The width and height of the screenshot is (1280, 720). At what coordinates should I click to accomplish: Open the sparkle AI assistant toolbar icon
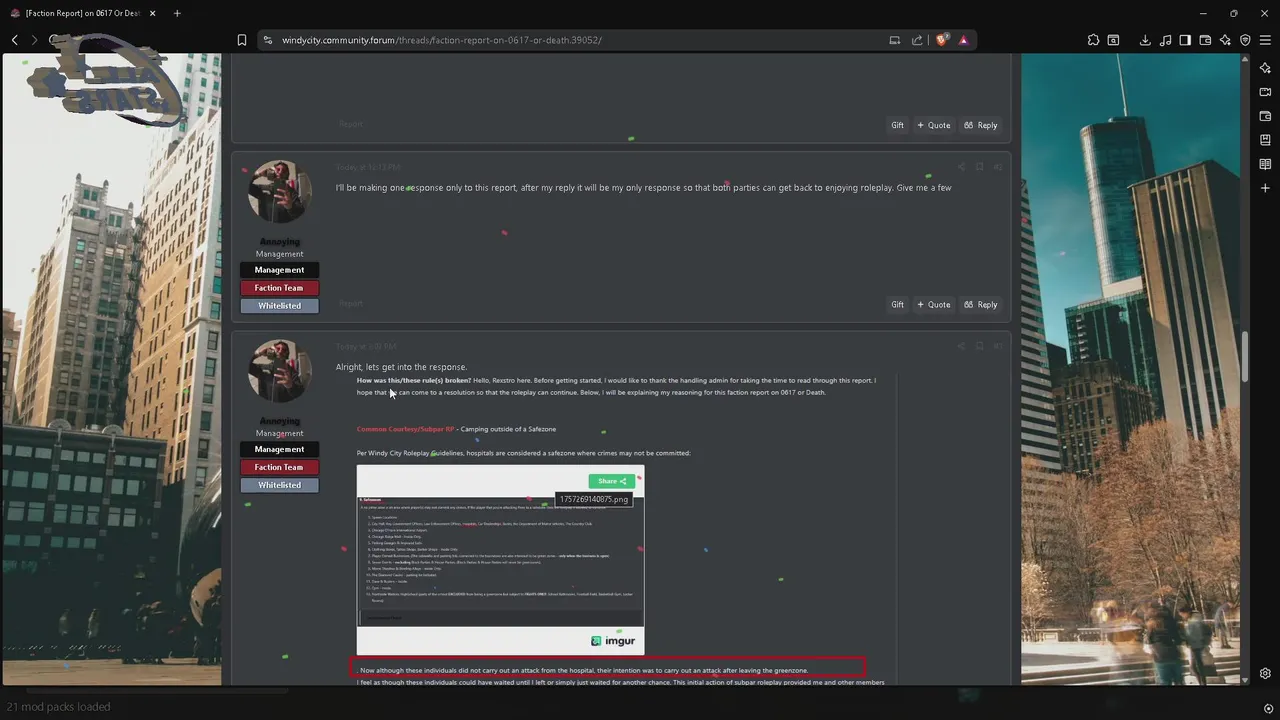1225,40
